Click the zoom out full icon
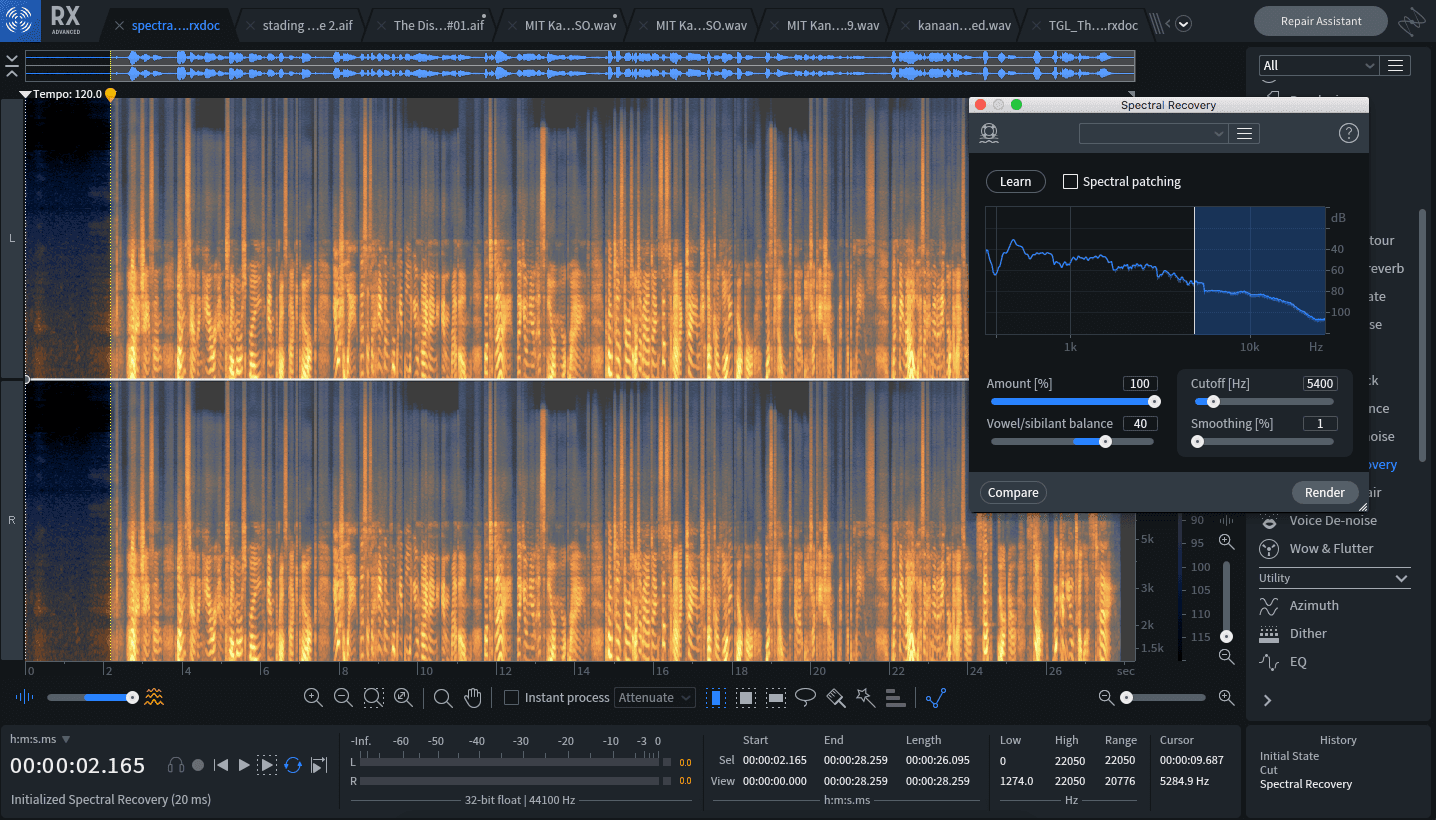 pos(403,698)
